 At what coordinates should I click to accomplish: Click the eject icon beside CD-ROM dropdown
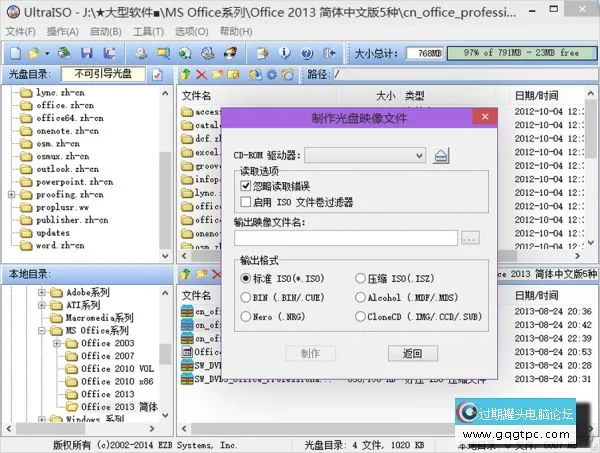[x=441, y=156]
